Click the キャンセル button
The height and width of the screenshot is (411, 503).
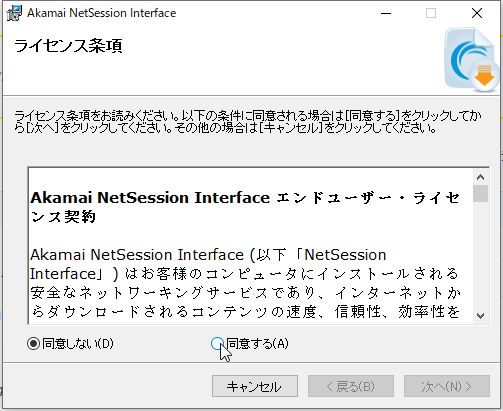coord(255,386)
